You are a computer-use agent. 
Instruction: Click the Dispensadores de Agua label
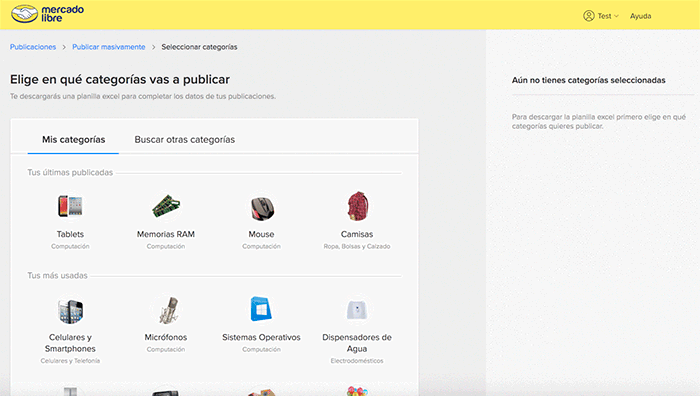pos(357,343)
